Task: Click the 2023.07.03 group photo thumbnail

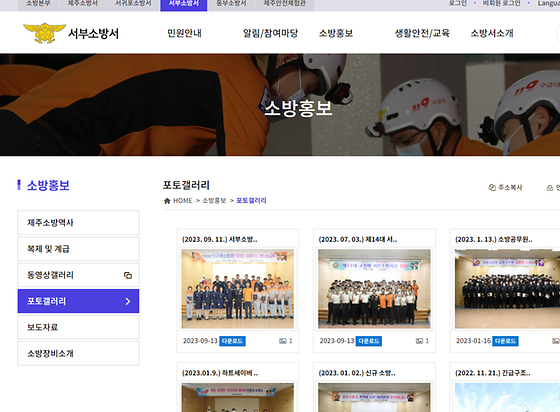Action: pyautogui.click(x=374, y=289)
